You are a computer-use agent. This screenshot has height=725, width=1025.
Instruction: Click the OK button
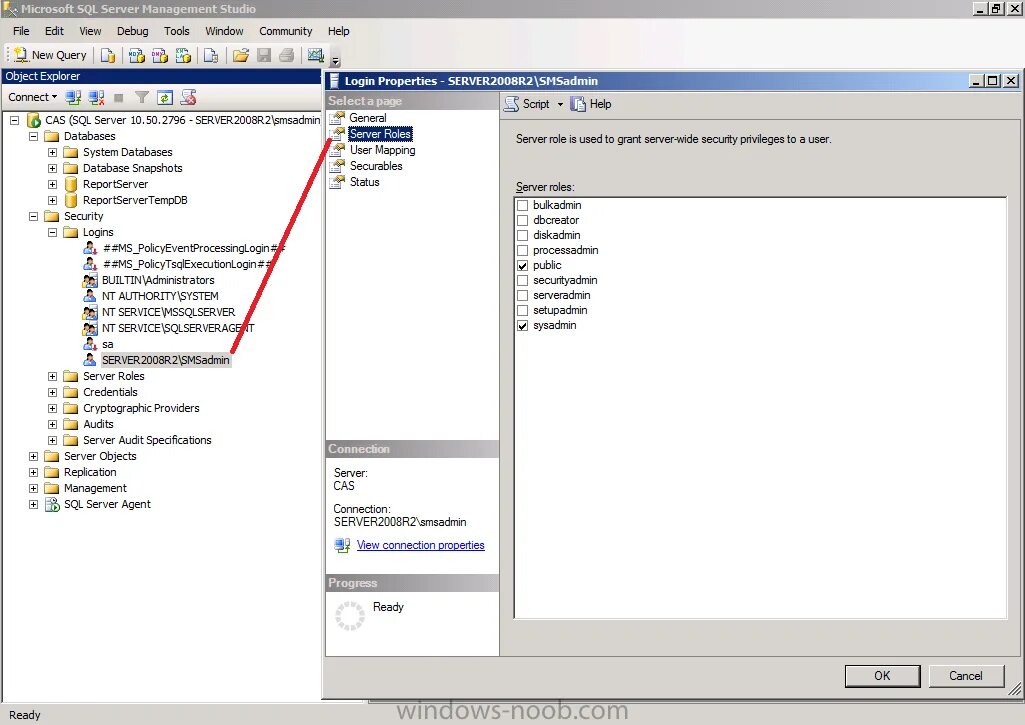click(882, 676)
